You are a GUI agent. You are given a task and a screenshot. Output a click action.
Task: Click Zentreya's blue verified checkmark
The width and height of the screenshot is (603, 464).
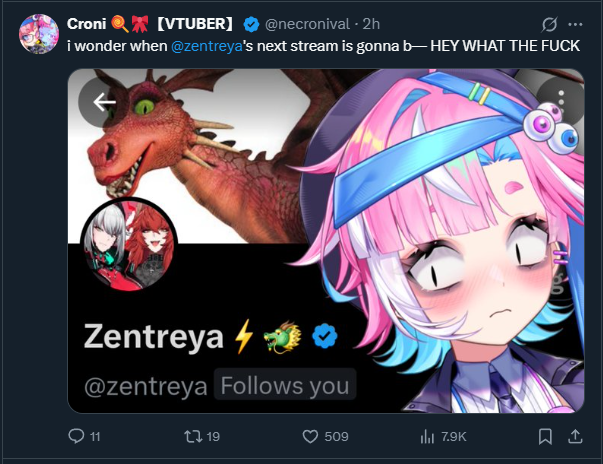tap(325, 336)
